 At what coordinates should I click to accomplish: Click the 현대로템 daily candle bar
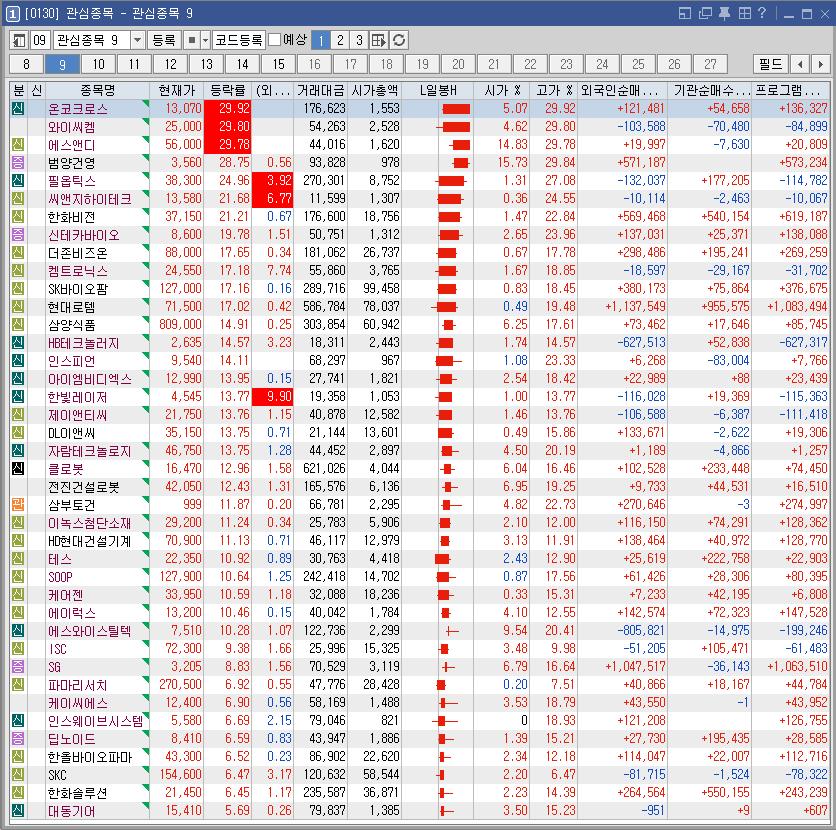[444, 307]
